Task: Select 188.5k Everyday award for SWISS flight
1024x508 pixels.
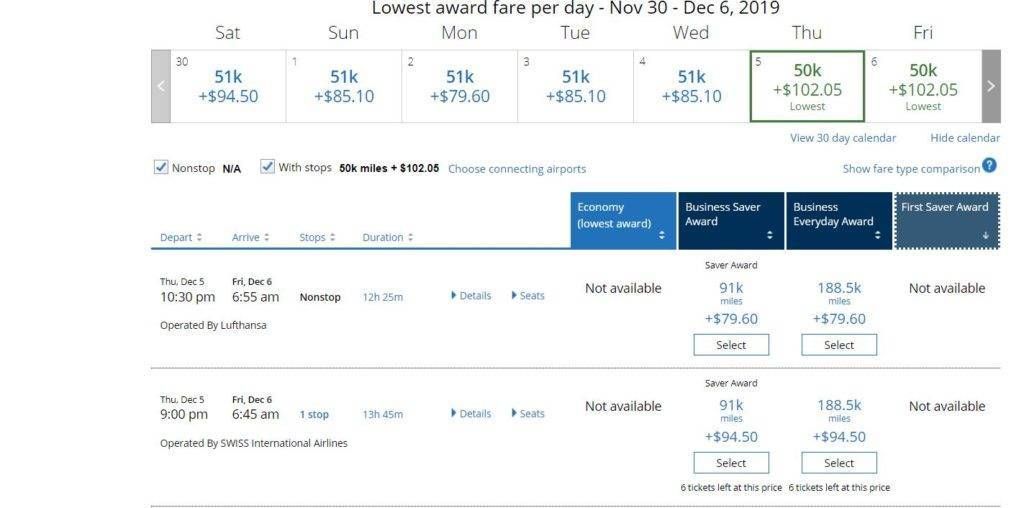Action: [839, 463]
